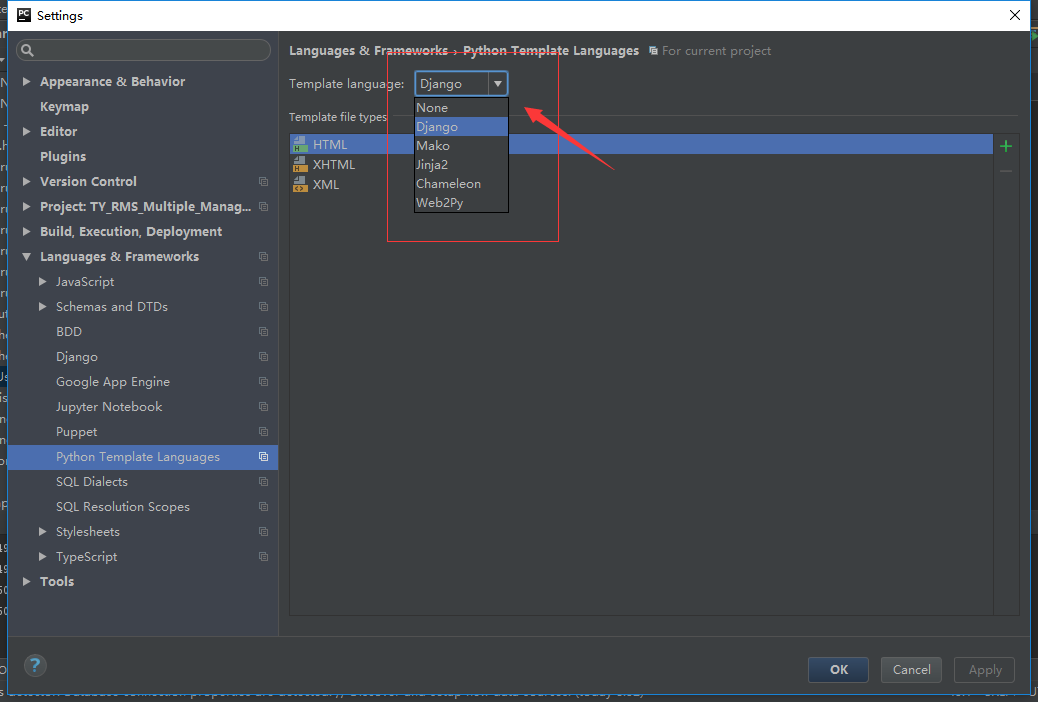Expand the Editor section arrow
This screenshot has height=702, width=1038.
coord(26,131)
